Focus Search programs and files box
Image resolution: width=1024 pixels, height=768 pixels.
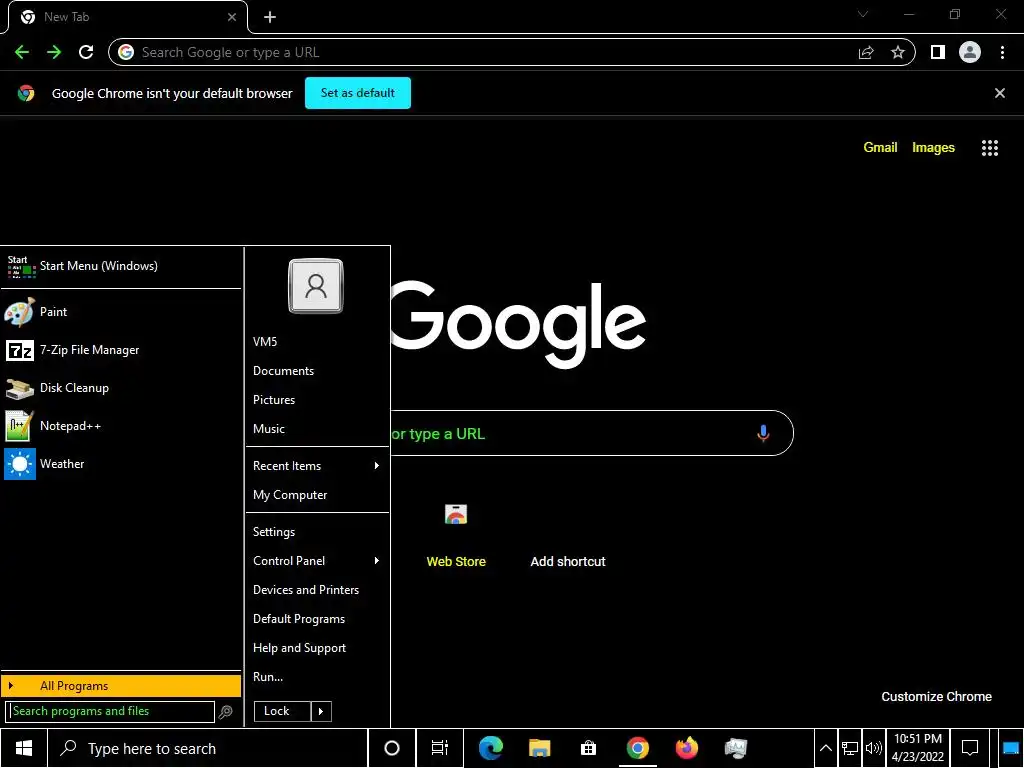pos(110,711)
